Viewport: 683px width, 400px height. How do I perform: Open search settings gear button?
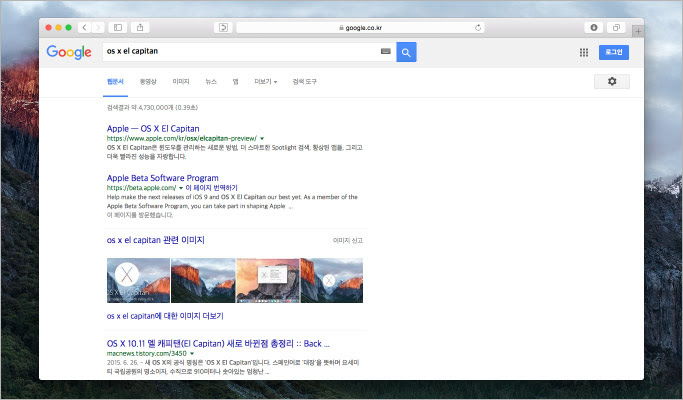(x=612, y=81)
